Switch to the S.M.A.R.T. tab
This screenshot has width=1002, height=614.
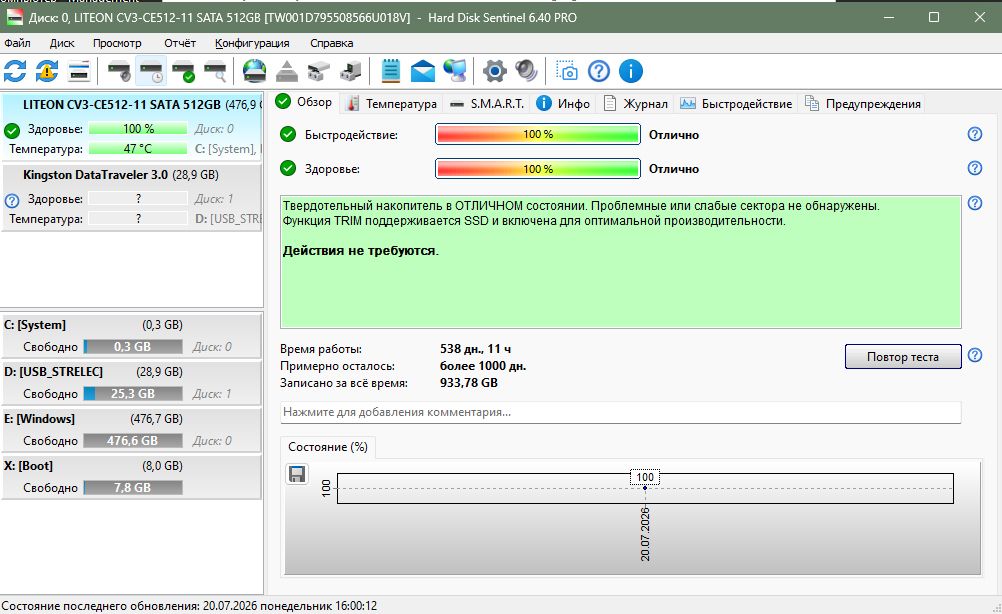tap(487, 104)
